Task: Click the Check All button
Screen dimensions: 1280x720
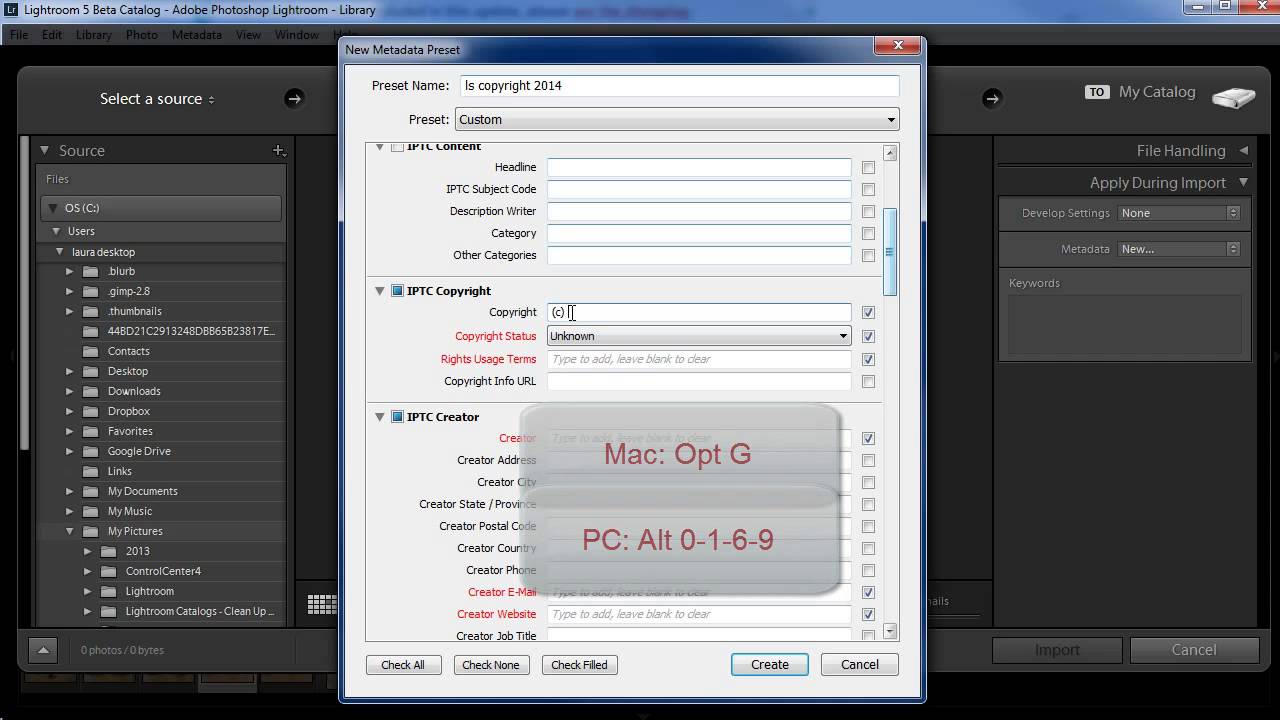Action: (x=403, y=665)
